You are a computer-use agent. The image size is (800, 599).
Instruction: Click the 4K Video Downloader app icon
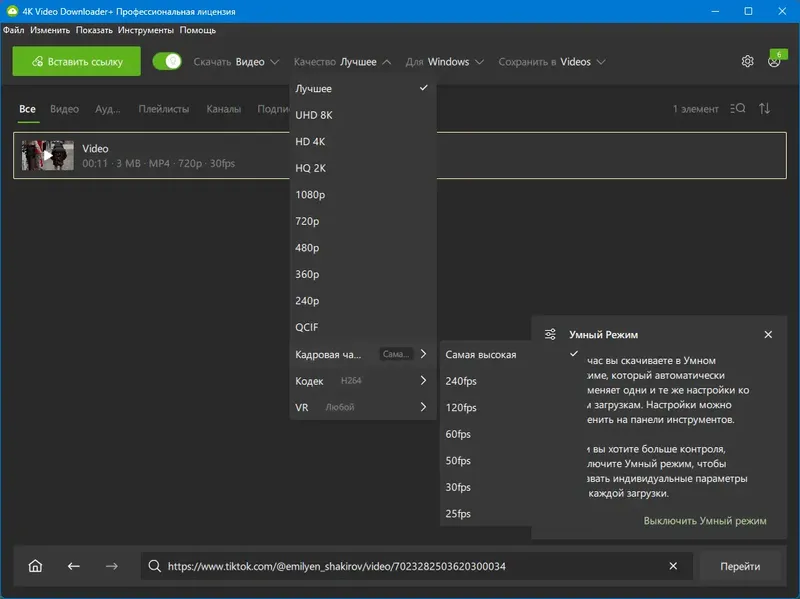click(x=12, y=11)
